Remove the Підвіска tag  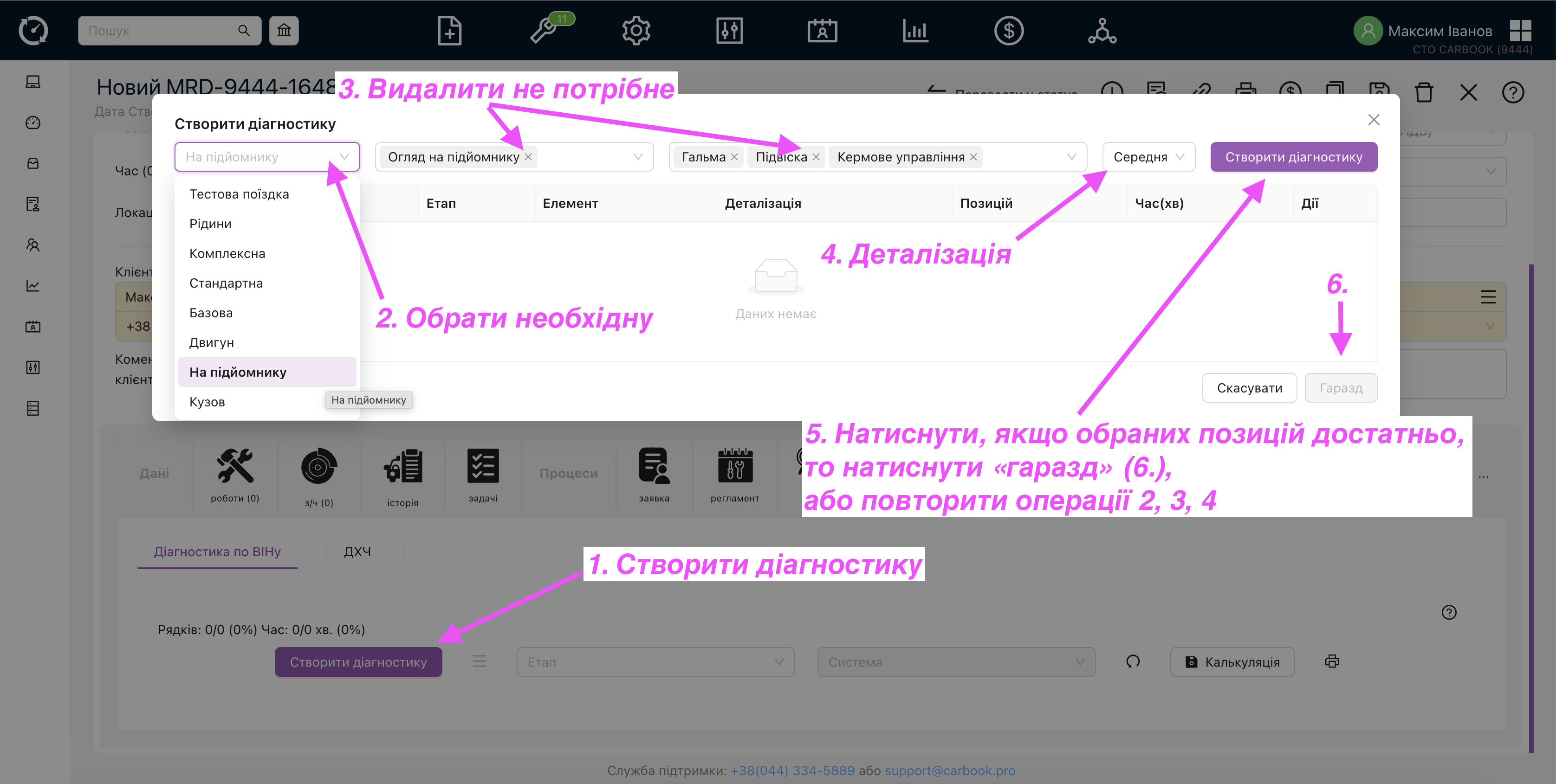[816, 157]
